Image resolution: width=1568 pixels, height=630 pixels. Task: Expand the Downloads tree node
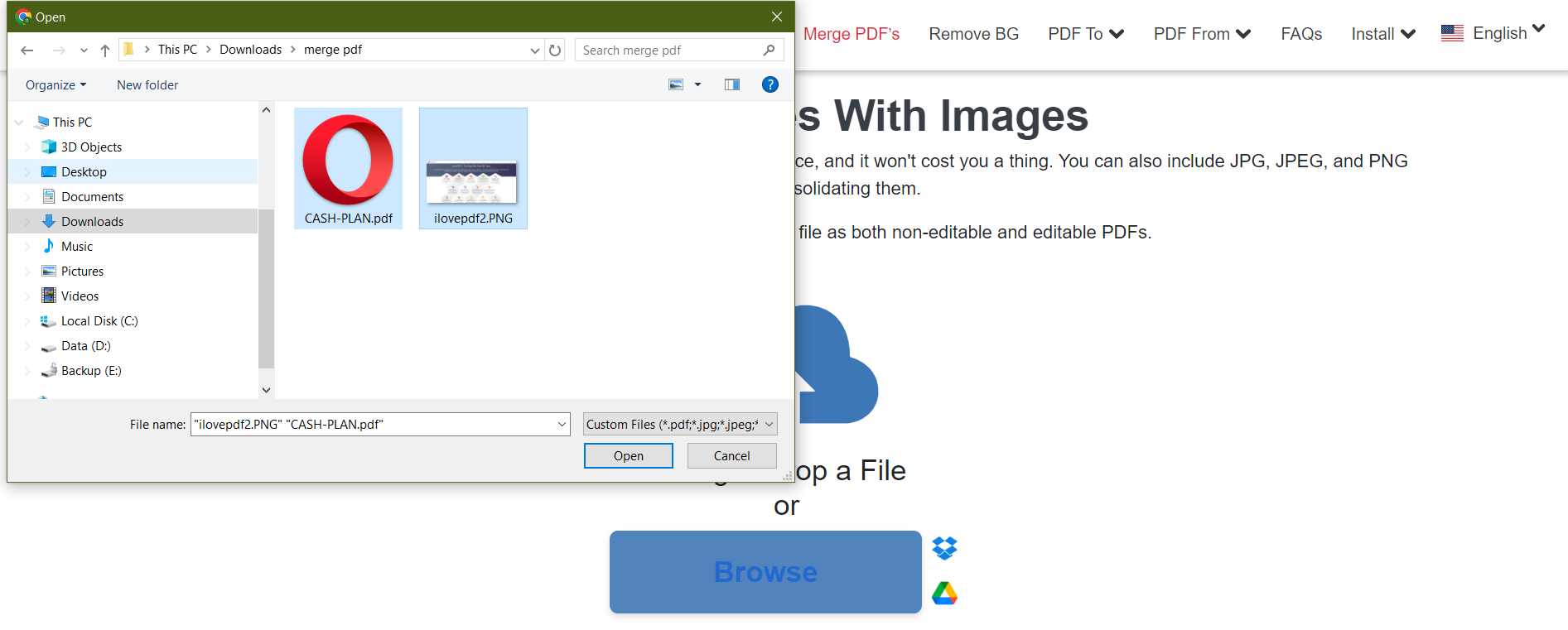click(x=27, y=222)
